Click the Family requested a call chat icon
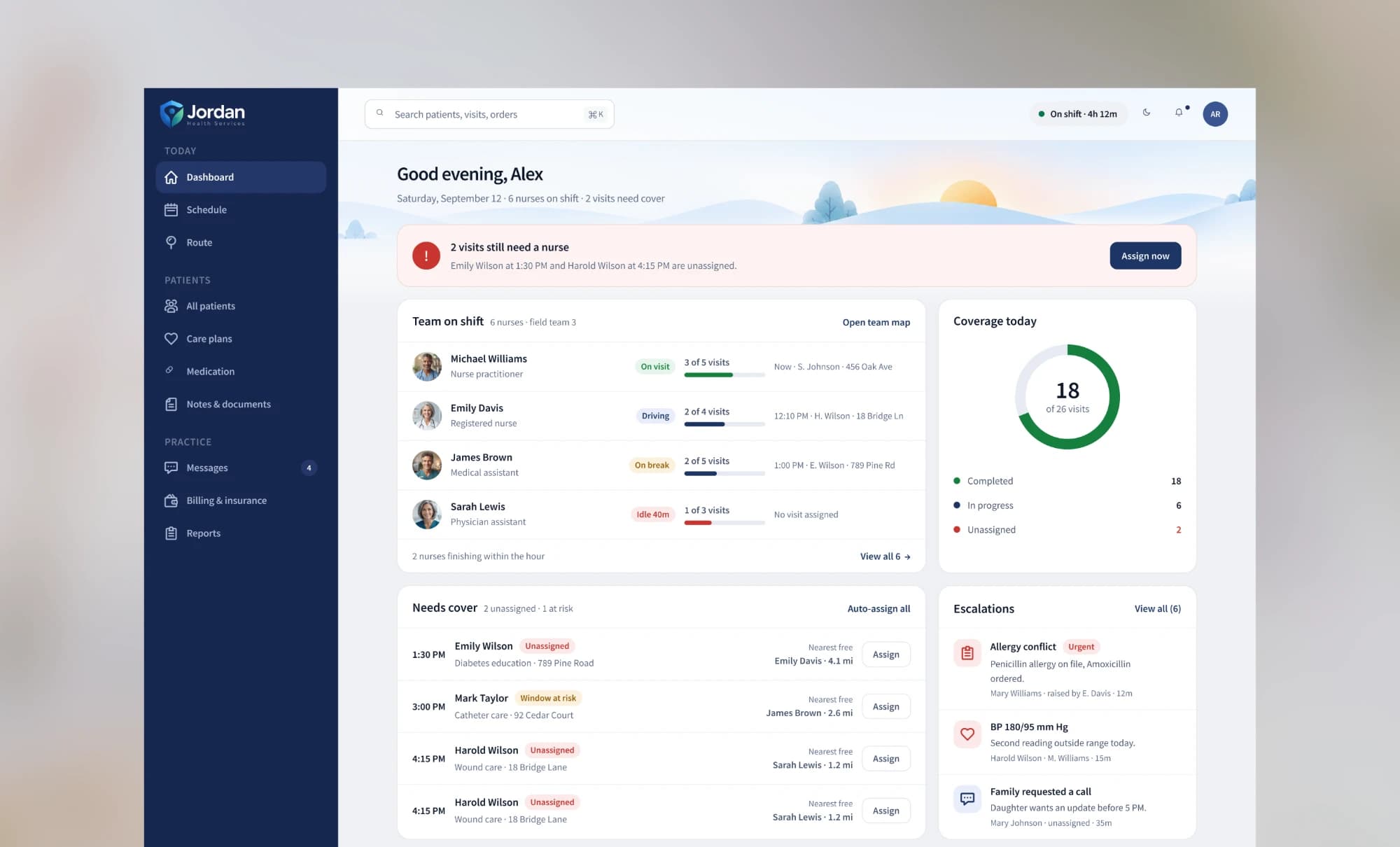The width and height of the screenshot is (1400, 847). 967,799
